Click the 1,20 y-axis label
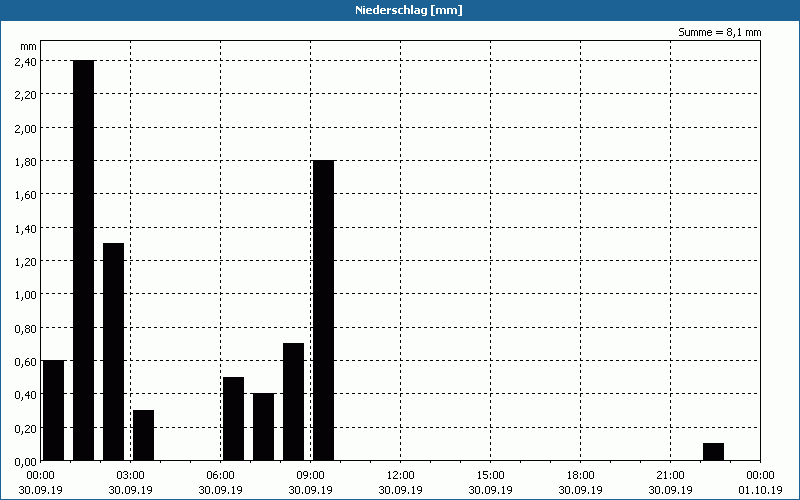 tap(26, 261)
